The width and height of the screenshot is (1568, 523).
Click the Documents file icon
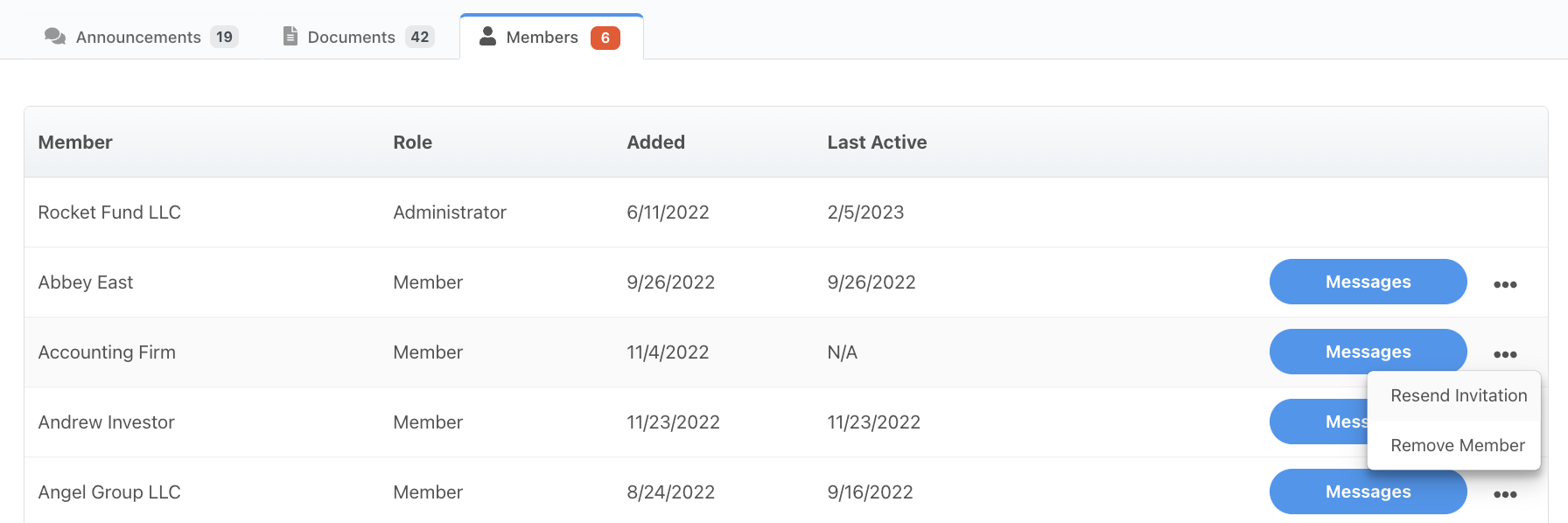290,36
